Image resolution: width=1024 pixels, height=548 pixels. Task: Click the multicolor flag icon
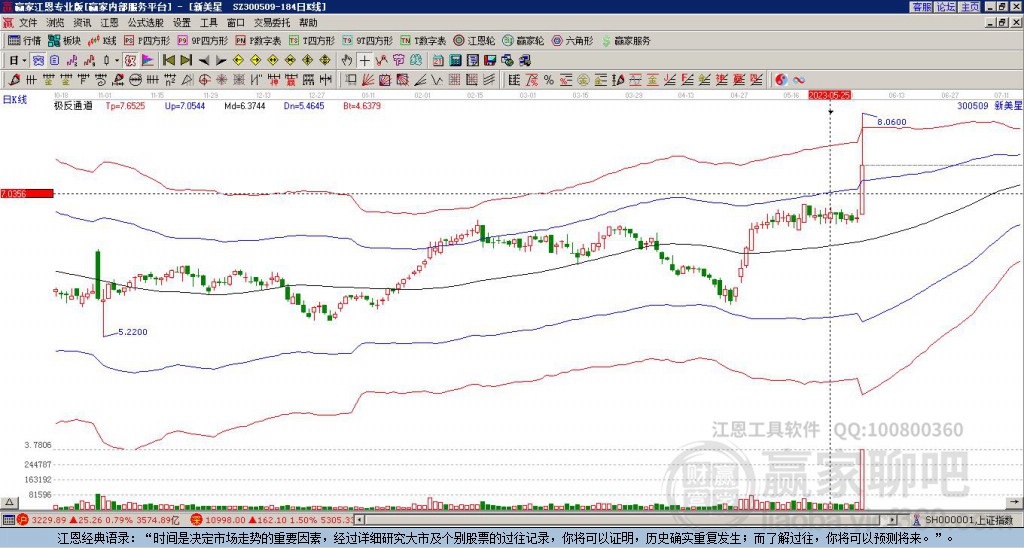[148, 60]
